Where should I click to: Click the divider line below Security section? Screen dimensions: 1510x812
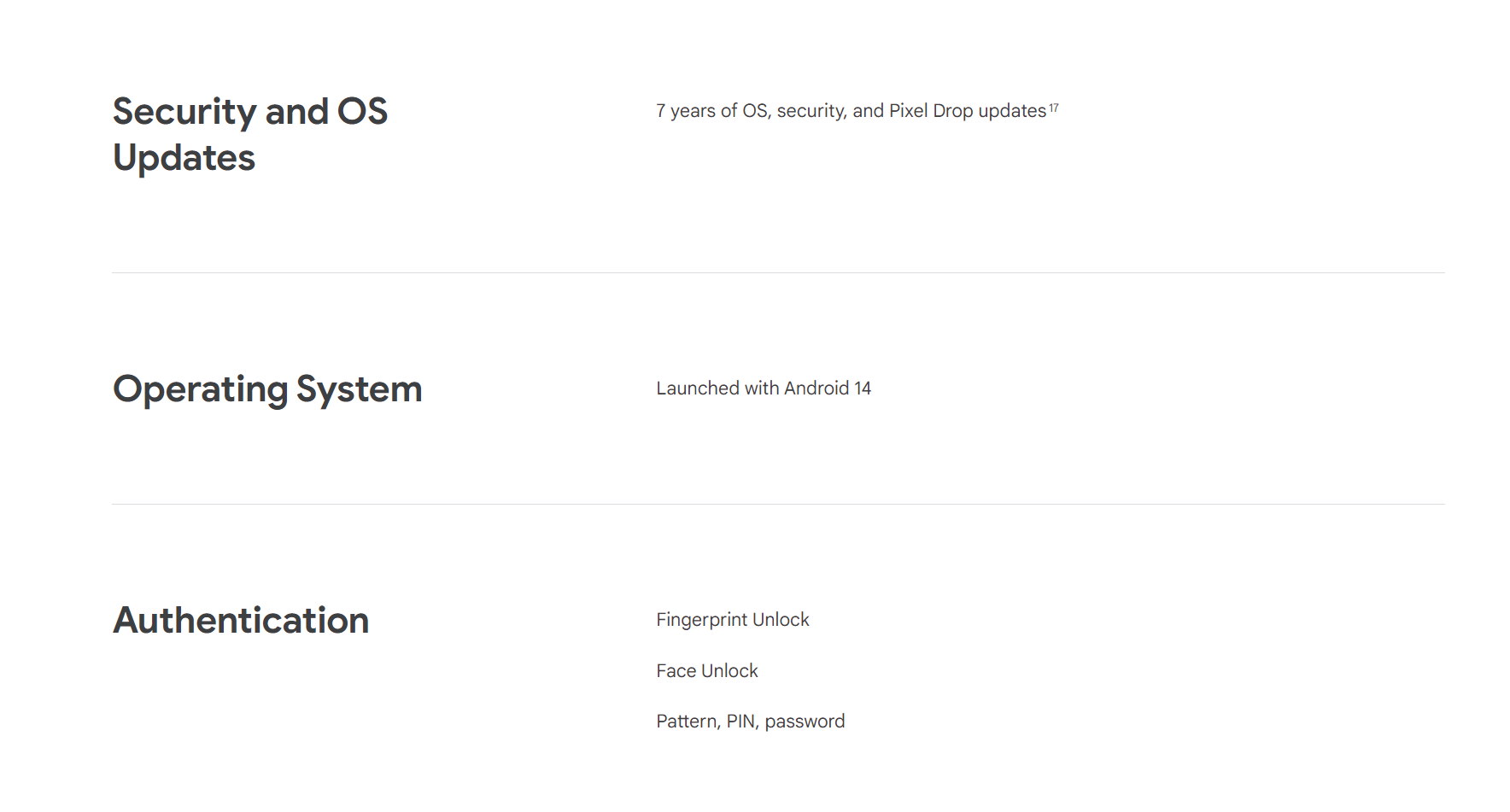click(778, 273)
